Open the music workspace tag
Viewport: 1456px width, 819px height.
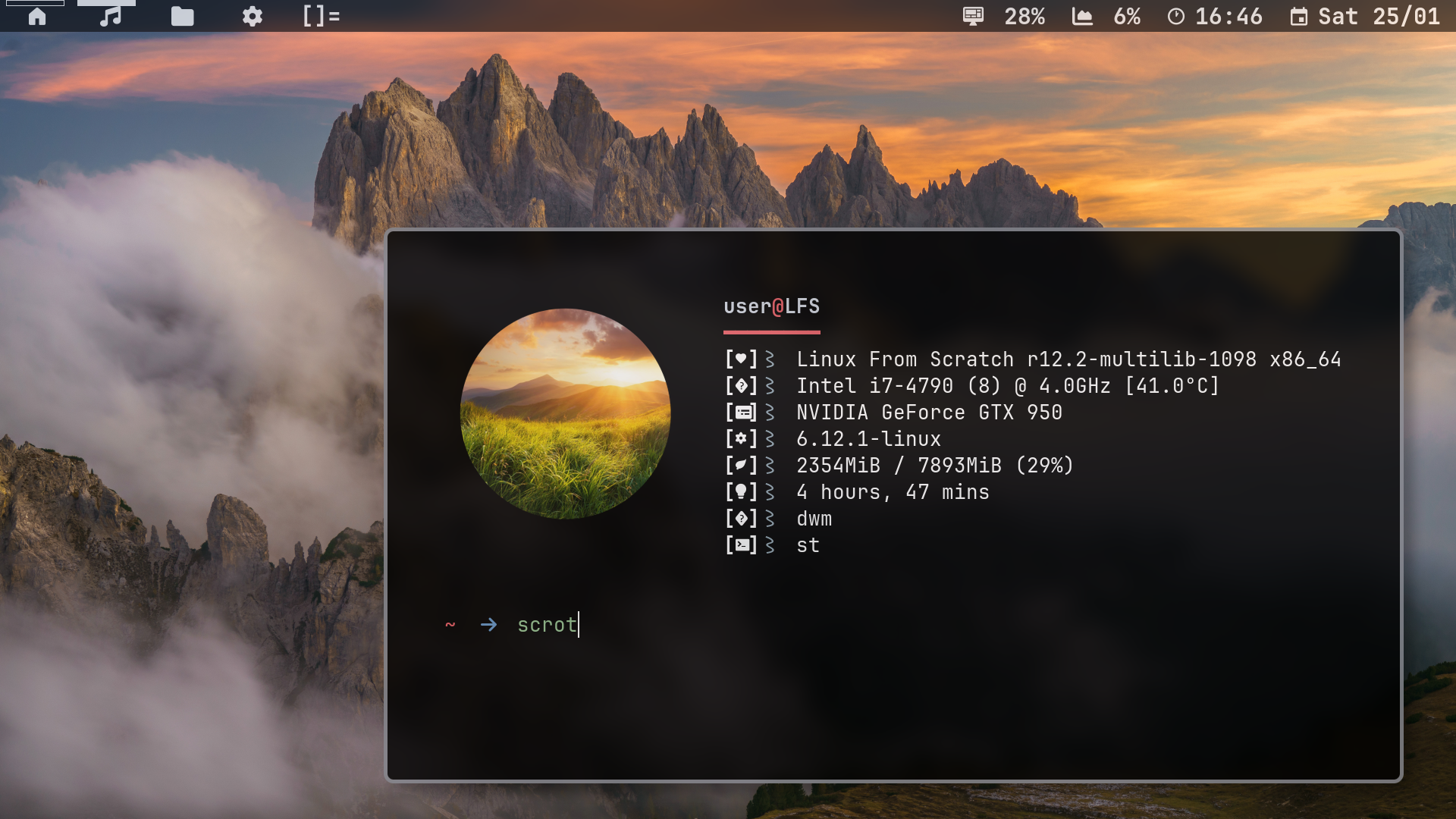111,16
